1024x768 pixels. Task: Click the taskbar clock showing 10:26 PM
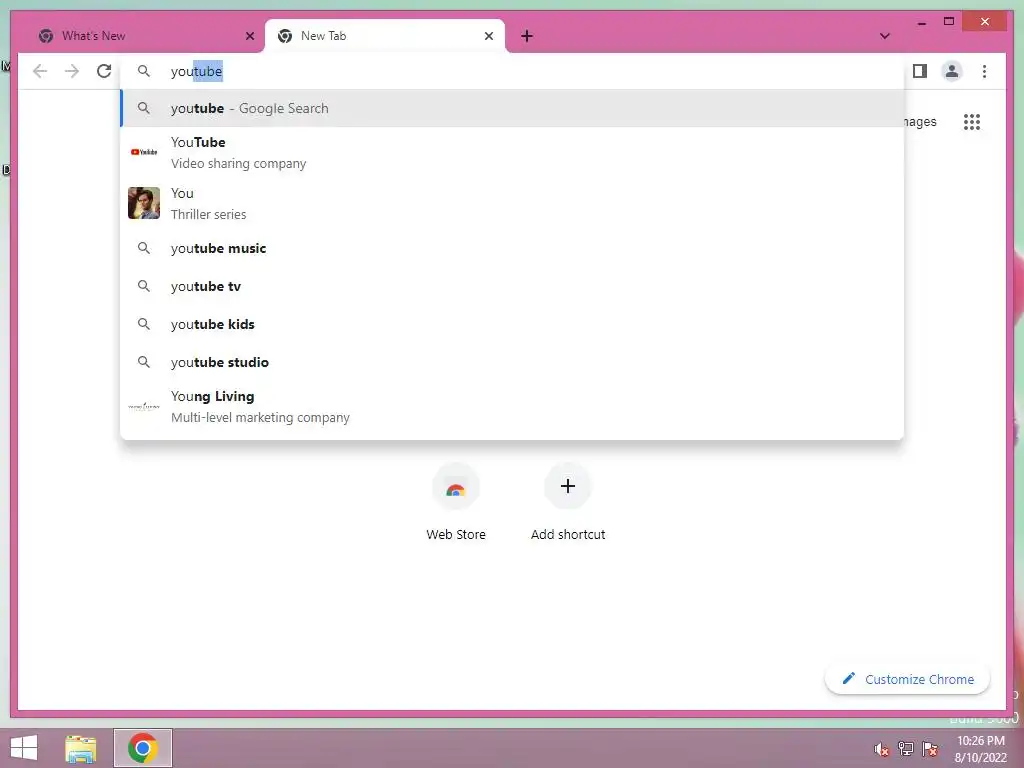980,749
